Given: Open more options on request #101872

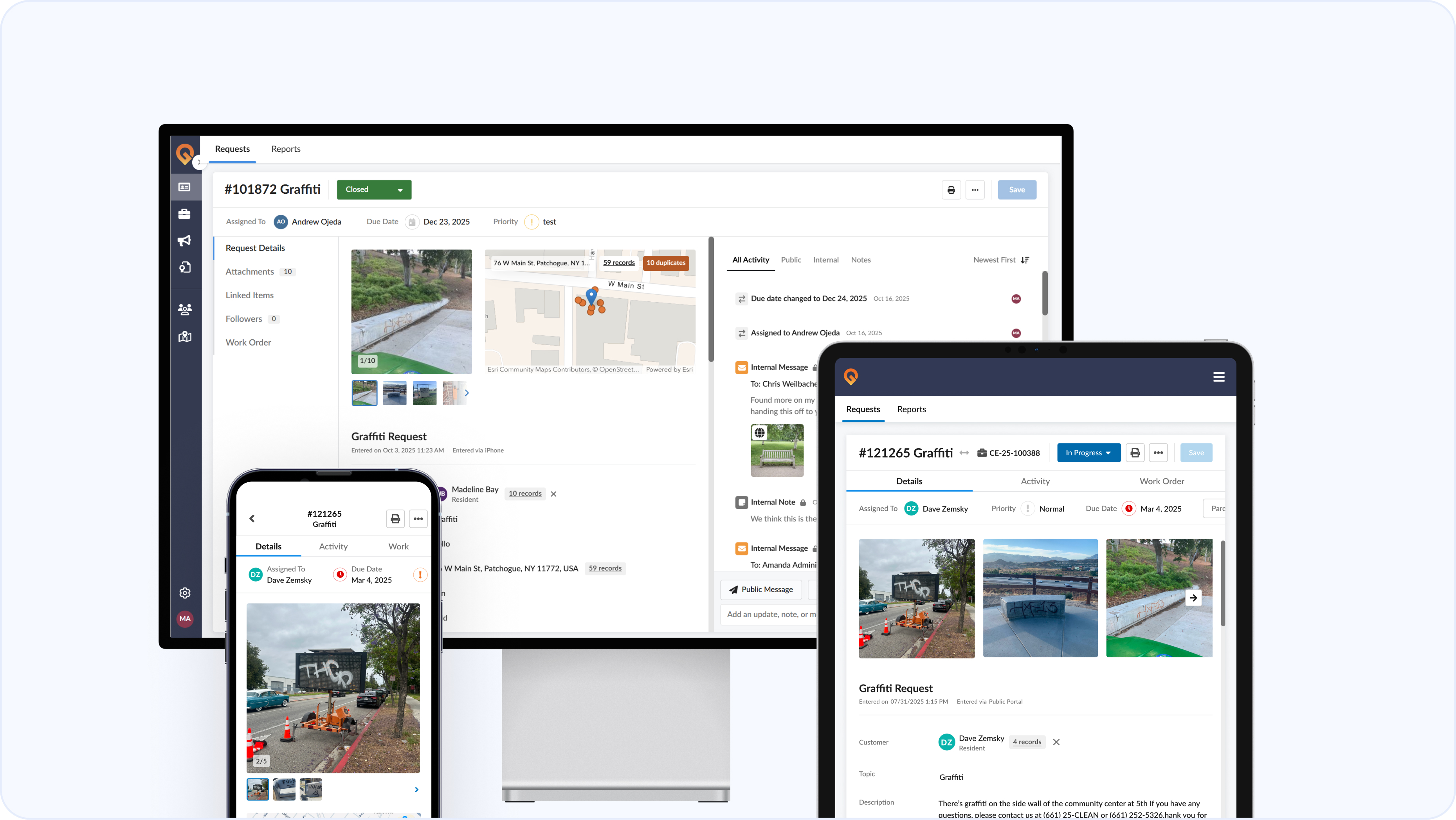Looking at the screenshot, I should [x=975, y=190].
